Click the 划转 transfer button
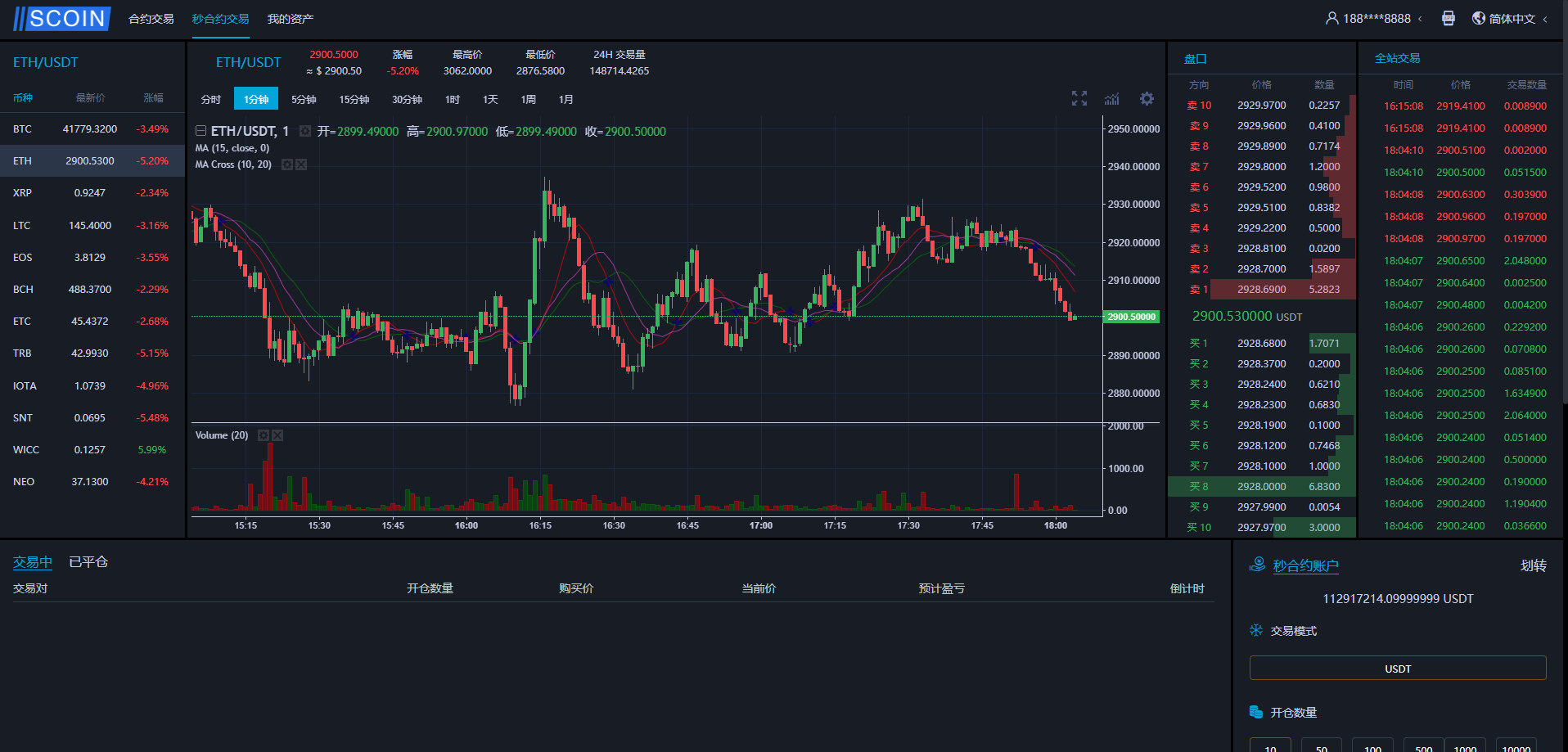1568x752 pixels. click(1533, 565)
